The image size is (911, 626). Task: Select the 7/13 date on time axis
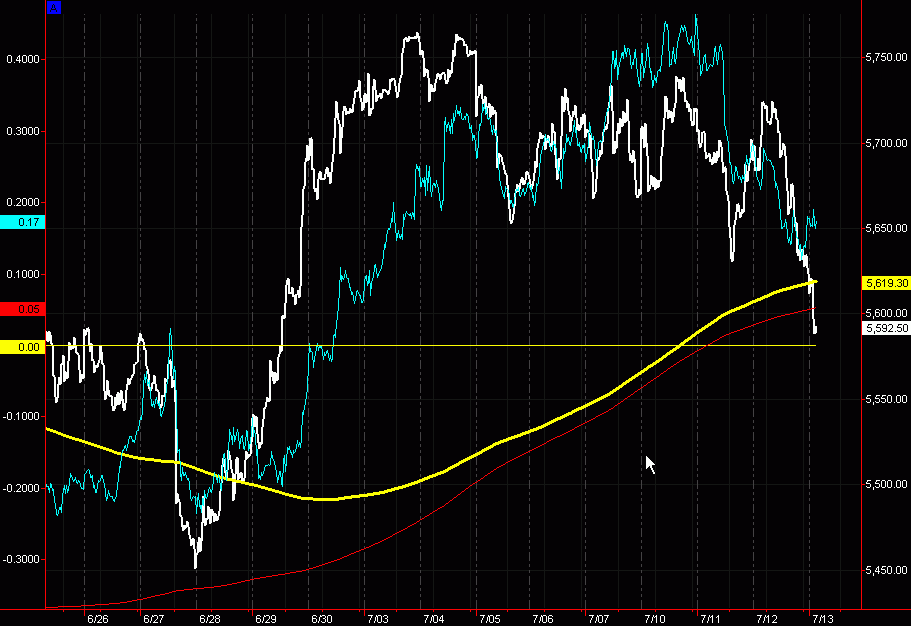coord(822,619)
